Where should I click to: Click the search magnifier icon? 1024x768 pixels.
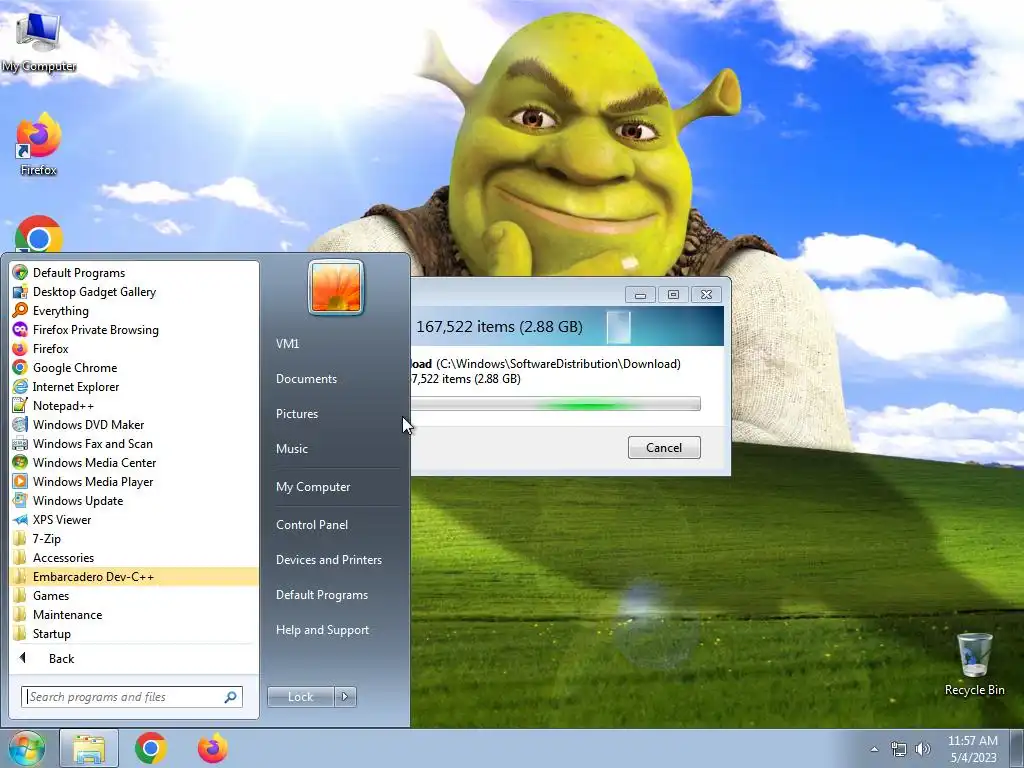click(x=231, y=697)
